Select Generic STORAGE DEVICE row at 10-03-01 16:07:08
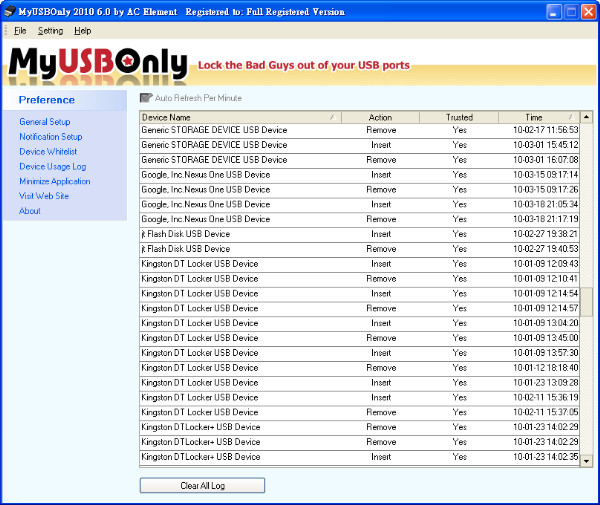 (359, 160)
